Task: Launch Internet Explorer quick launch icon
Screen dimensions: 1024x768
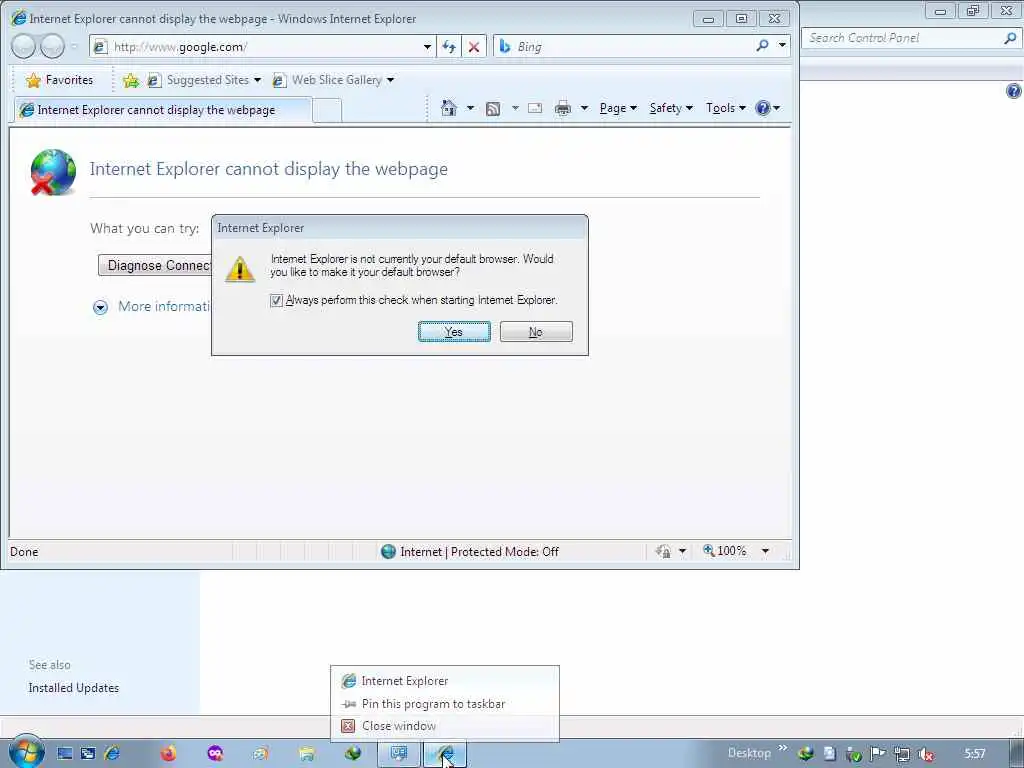Action: pos(112,754)
